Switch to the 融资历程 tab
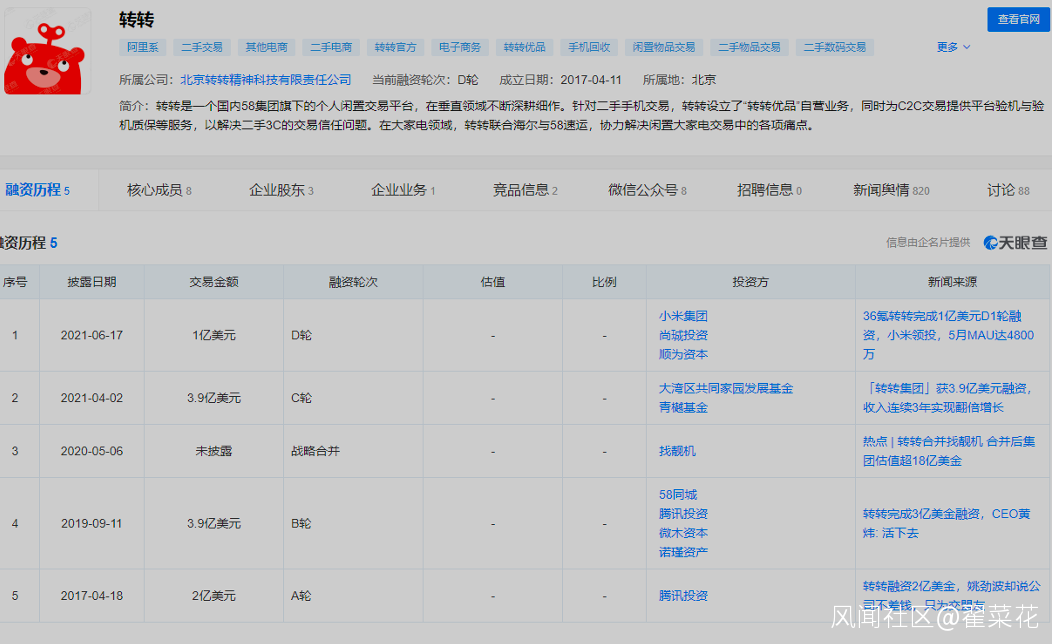The width and height of the screenshot is (1052, 644). [38, 190]
